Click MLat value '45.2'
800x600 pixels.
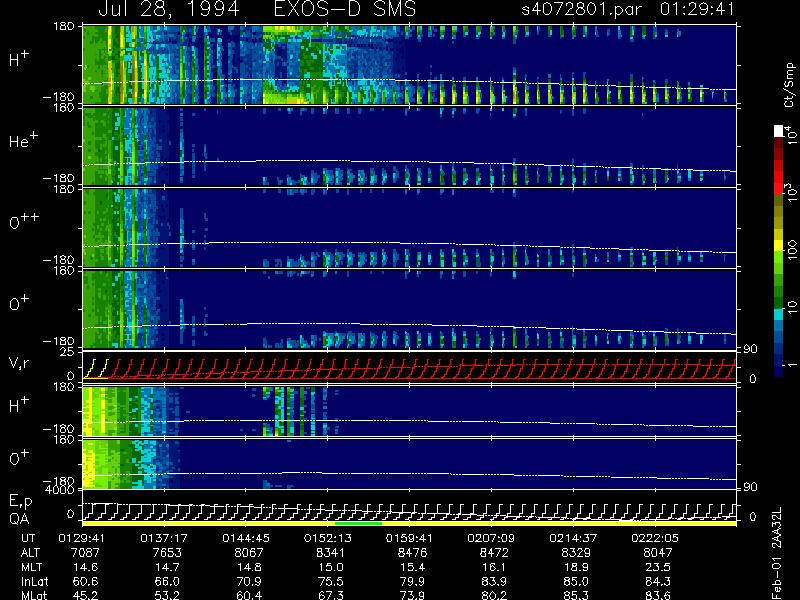(86, 595)
